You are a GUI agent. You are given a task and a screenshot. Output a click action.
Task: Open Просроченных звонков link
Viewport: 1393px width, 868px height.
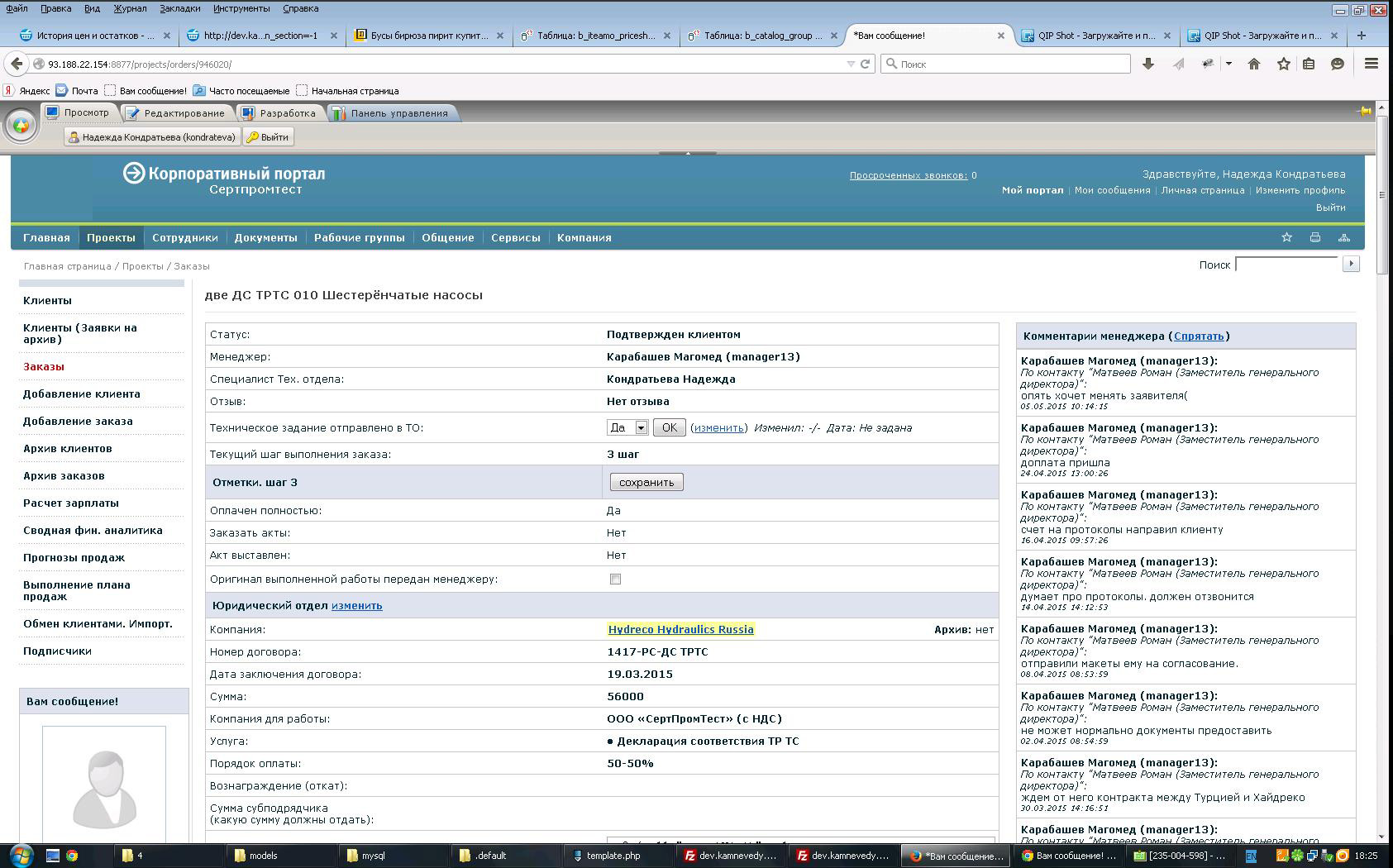908,175
